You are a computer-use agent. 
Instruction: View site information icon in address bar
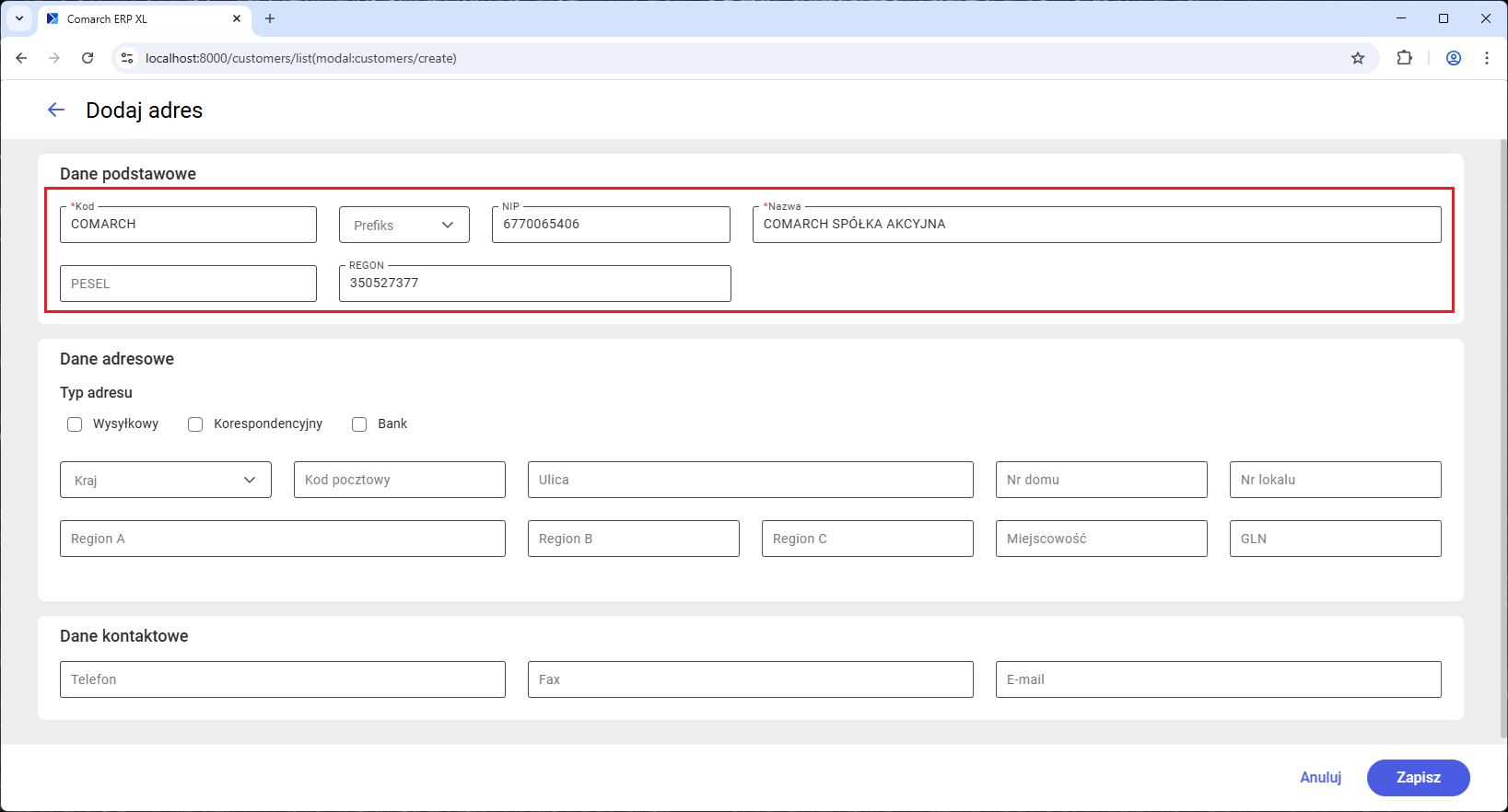128,58
